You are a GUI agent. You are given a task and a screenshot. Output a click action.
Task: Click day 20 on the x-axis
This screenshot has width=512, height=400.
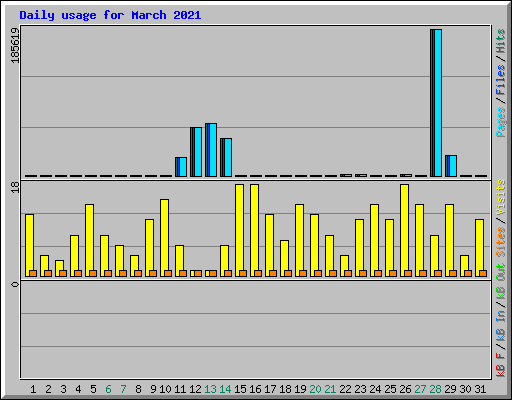click(x=315, y=389)
